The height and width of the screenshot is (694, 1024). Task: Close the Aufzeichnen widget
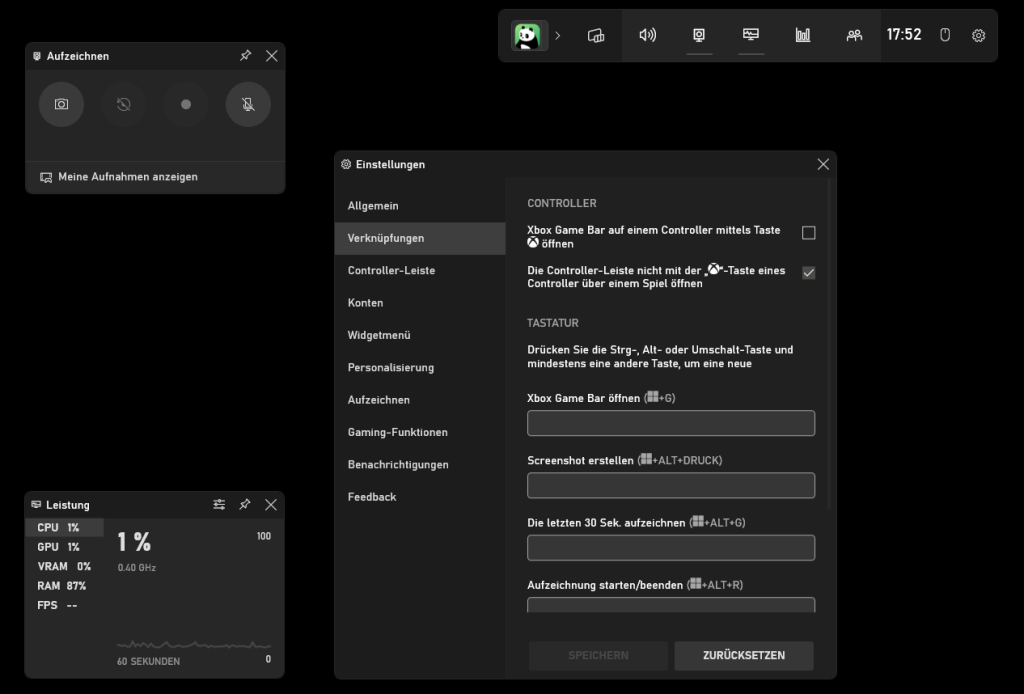(272, 55)
